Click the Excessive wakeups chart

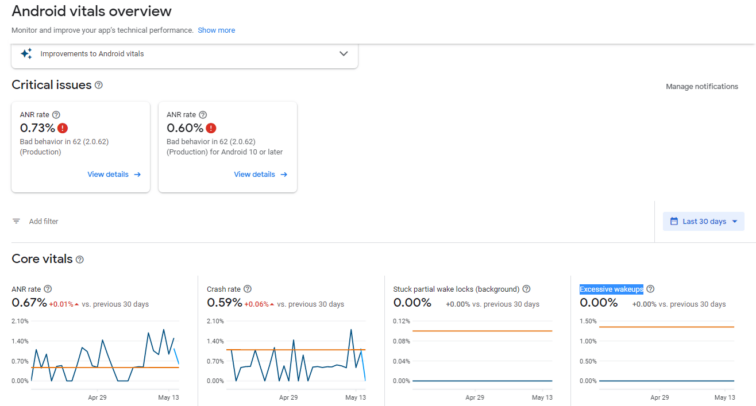(x=666, y=354)
